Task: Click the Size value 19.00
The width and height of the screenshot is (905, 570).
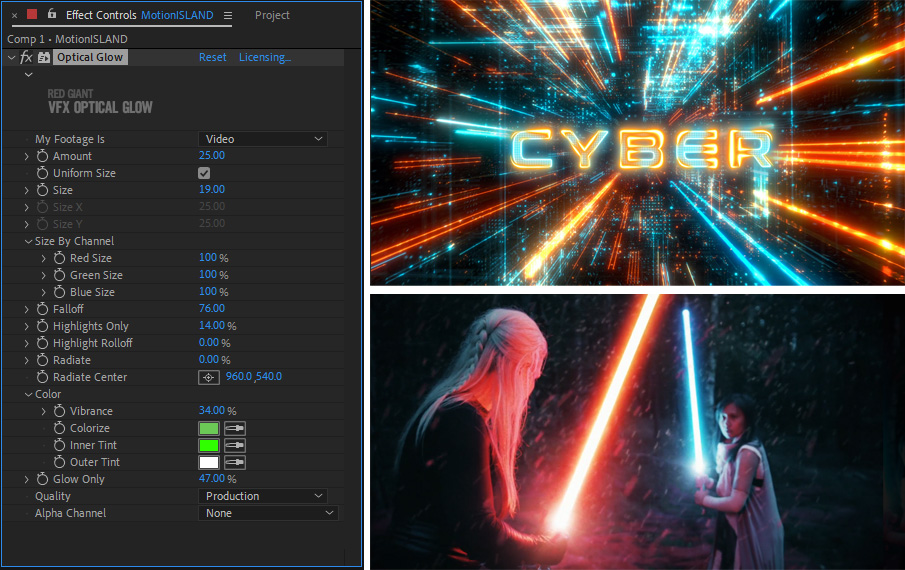Action: pos(212,189)
